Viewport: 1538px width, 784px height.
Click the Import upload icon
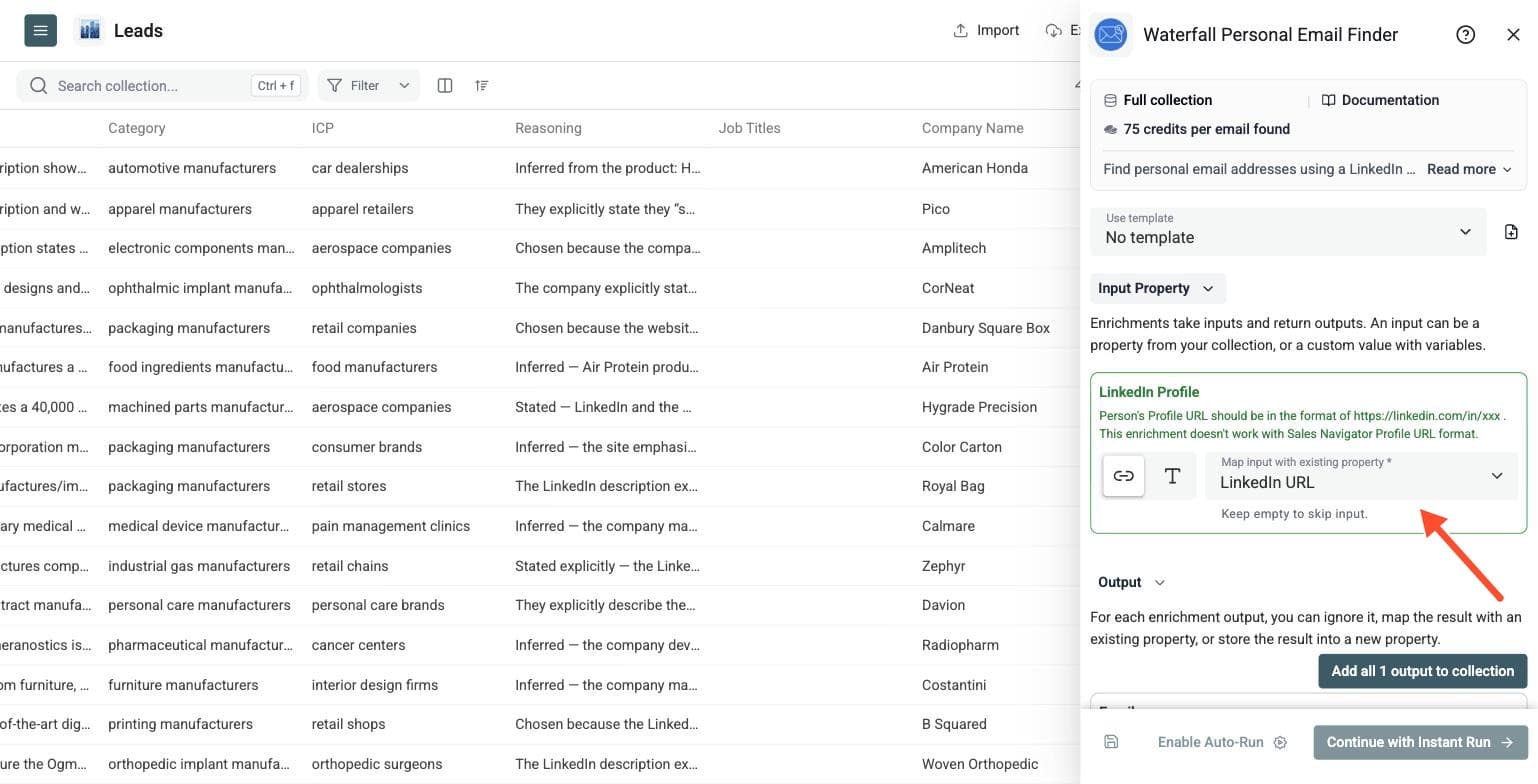coord(960,30)
